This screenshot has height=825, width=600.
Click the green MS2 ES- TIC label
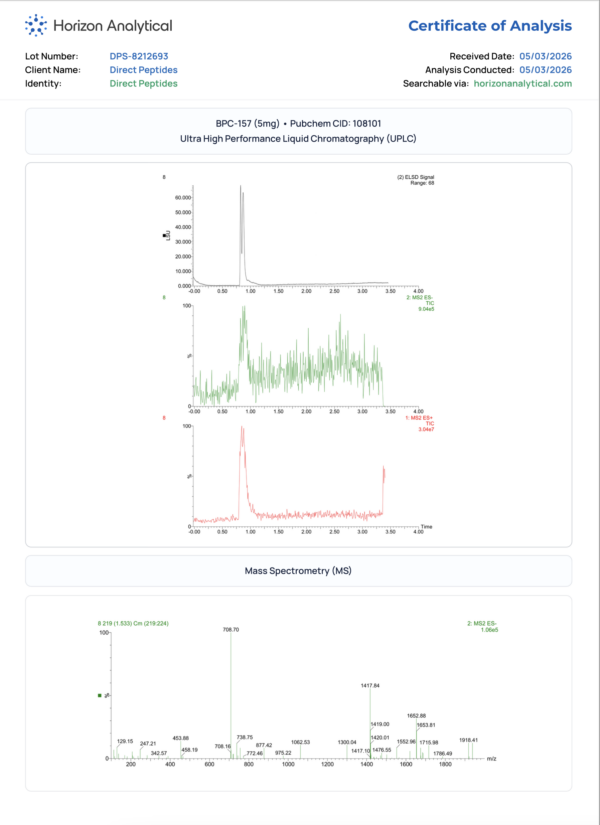[x=420, y=304]
